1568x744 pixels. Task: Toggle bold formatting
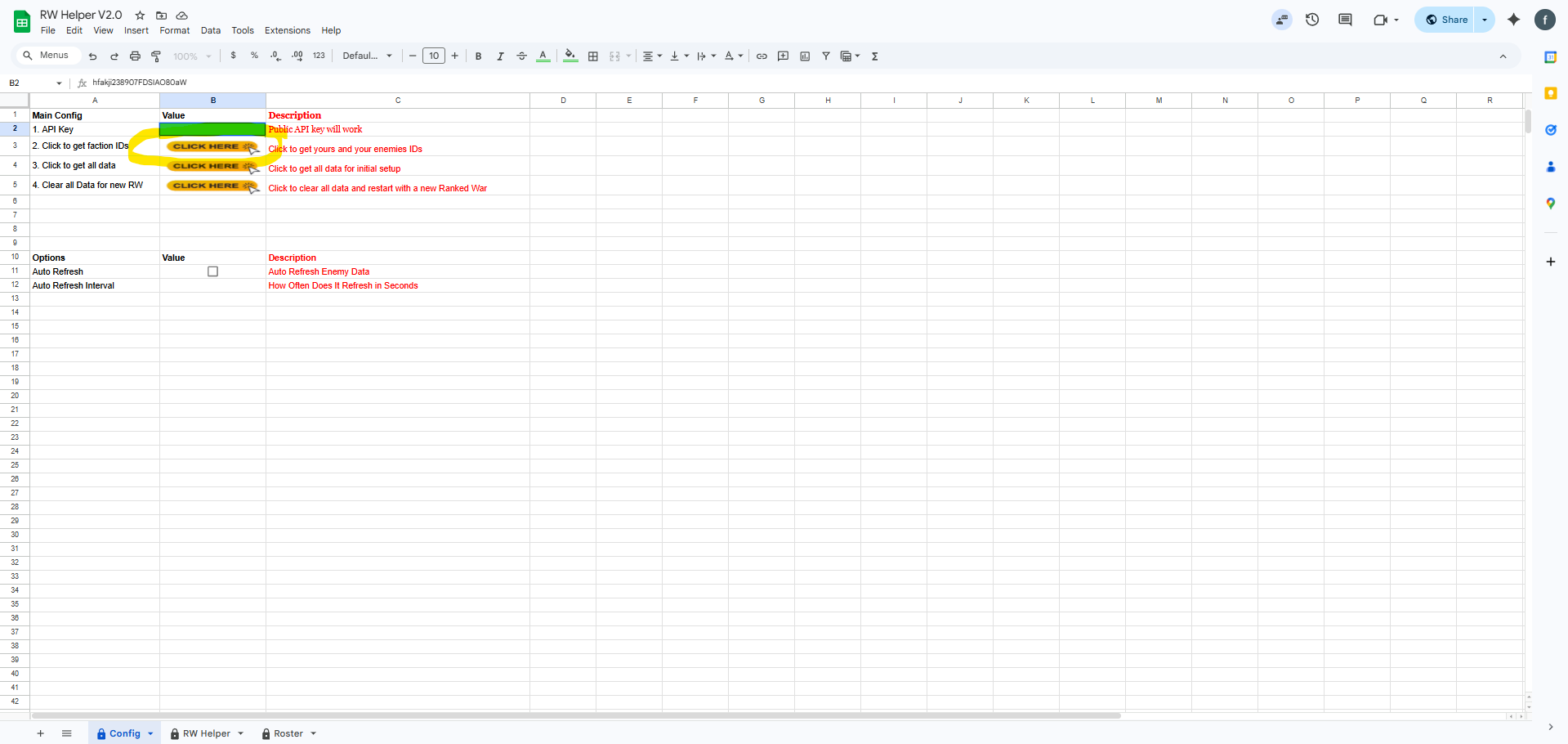click(478, 56)
